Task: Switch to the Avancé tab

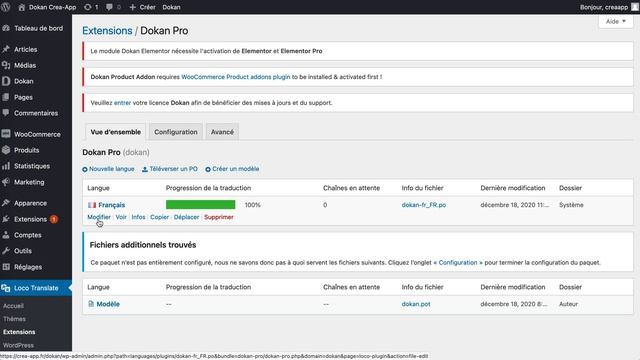Action: 222,132
